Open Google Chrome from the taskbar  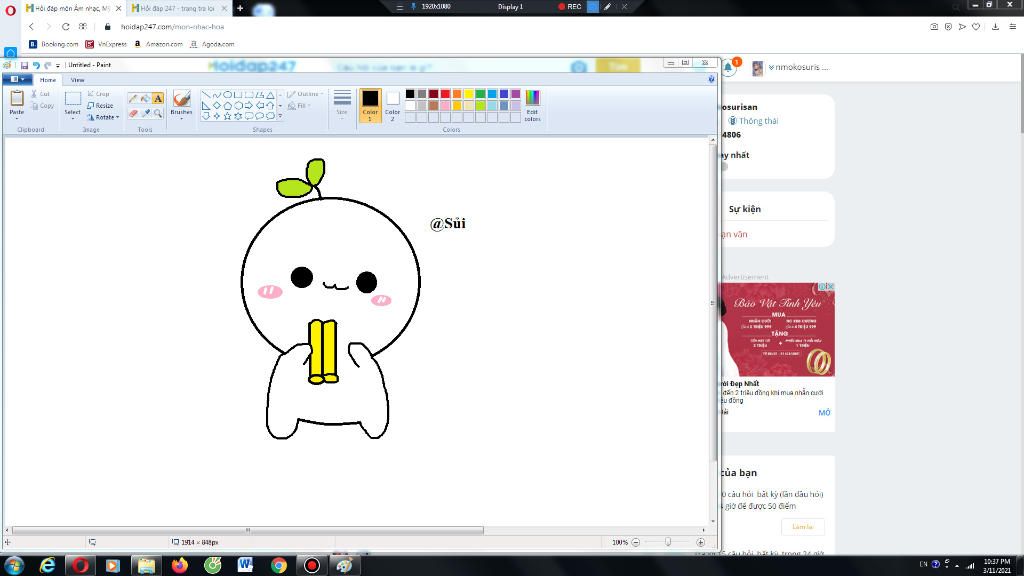(278, 565)
